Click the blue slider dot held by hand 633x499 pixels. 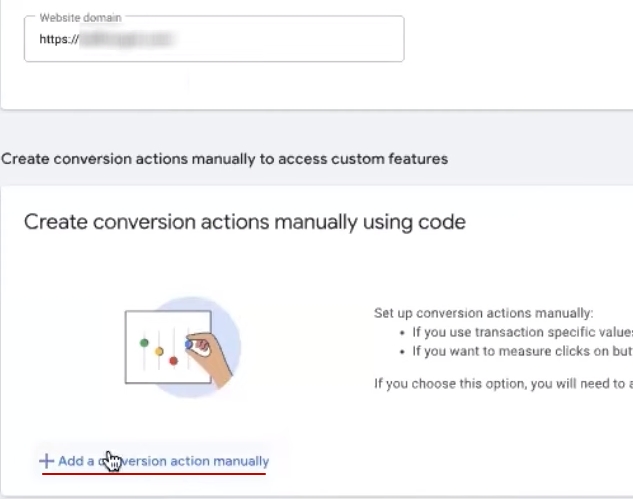(189, 344)
